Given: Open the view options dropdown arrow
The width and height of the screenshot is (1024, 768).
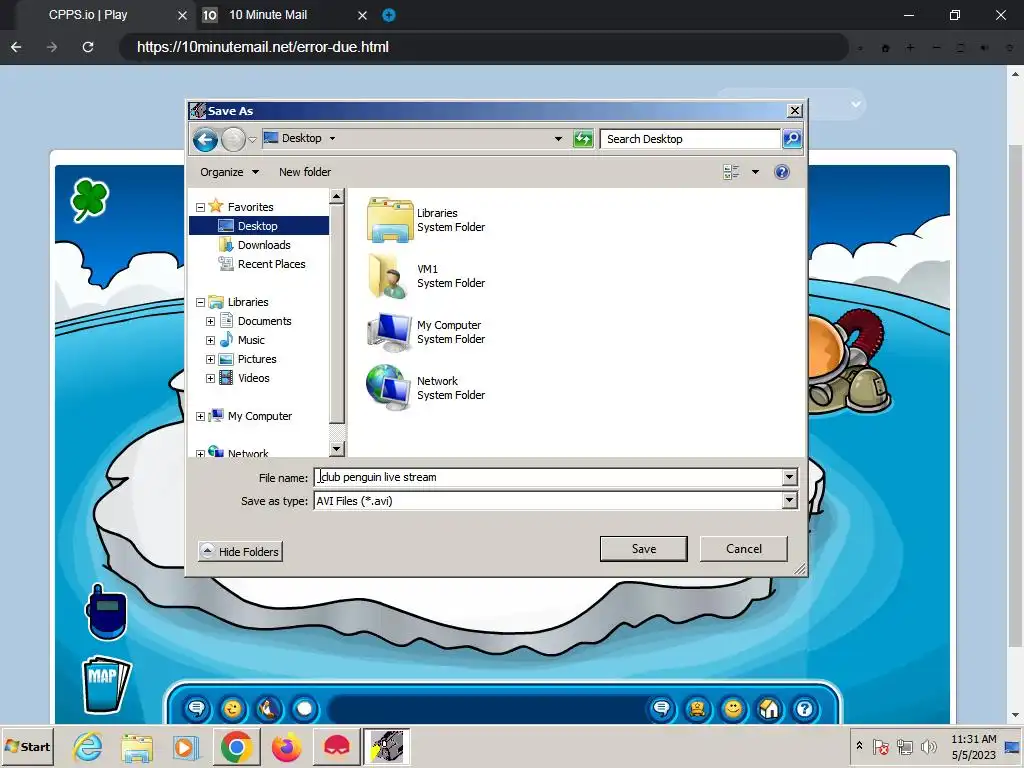Looking at the screenshot, I should (x=755, y=172).
